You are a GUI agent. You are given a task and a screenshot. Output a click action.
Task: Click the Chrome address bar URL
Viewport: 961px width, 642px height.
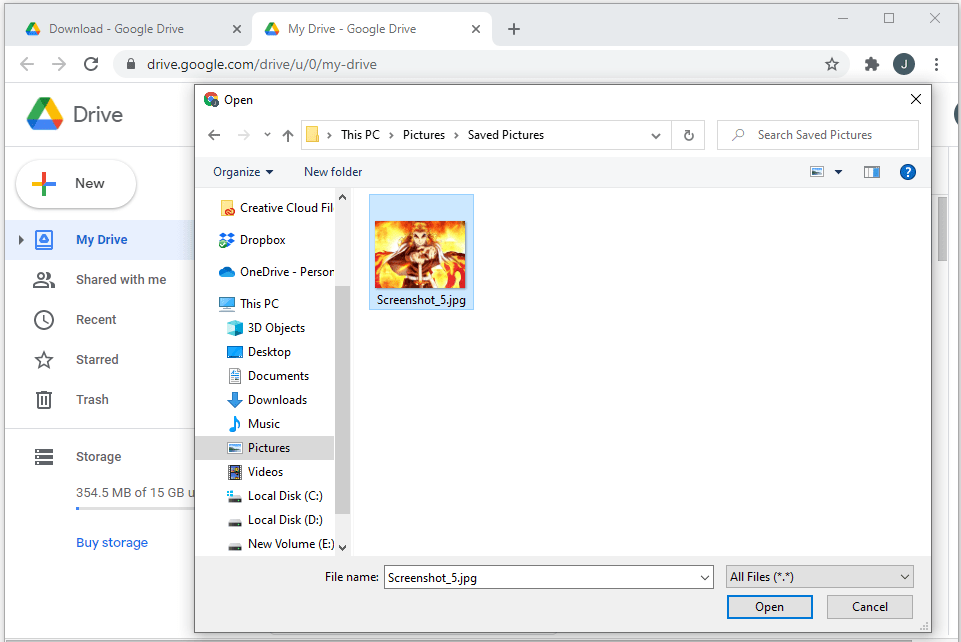tap(262, 64)
